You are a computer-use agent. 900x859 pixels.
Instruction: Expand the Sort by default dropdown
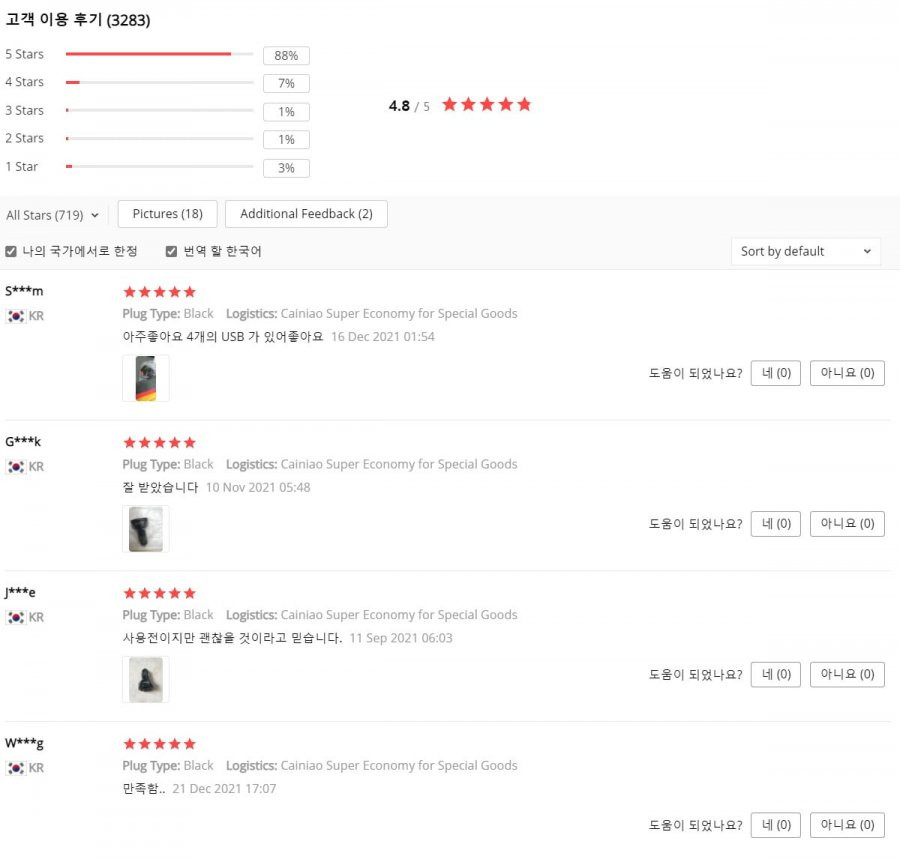pos(806,251)
